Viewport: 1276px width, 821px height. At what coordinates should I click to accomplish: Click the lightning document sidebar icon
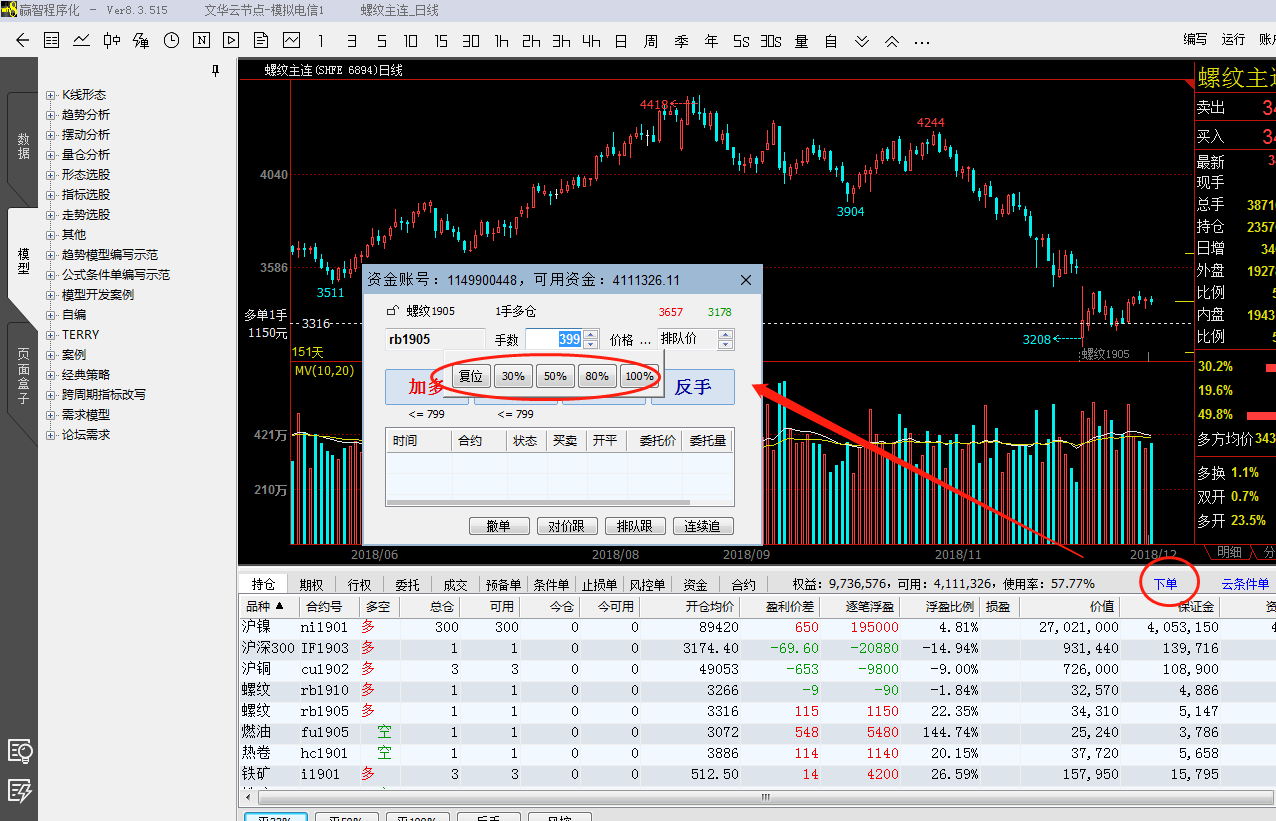[x=20, y=791]
